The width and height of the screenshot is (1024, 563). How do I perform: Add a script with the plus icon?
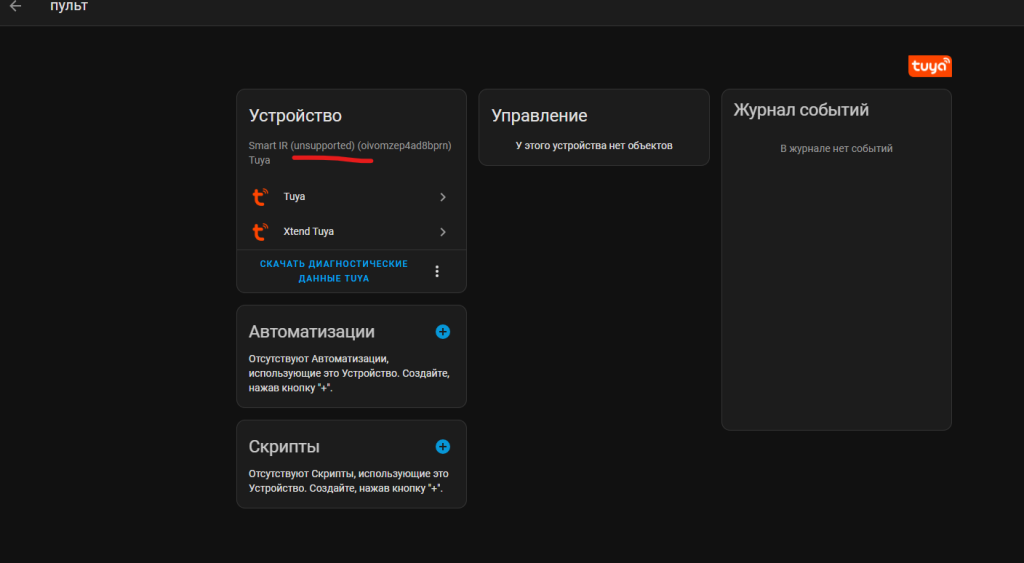point(443,447)
